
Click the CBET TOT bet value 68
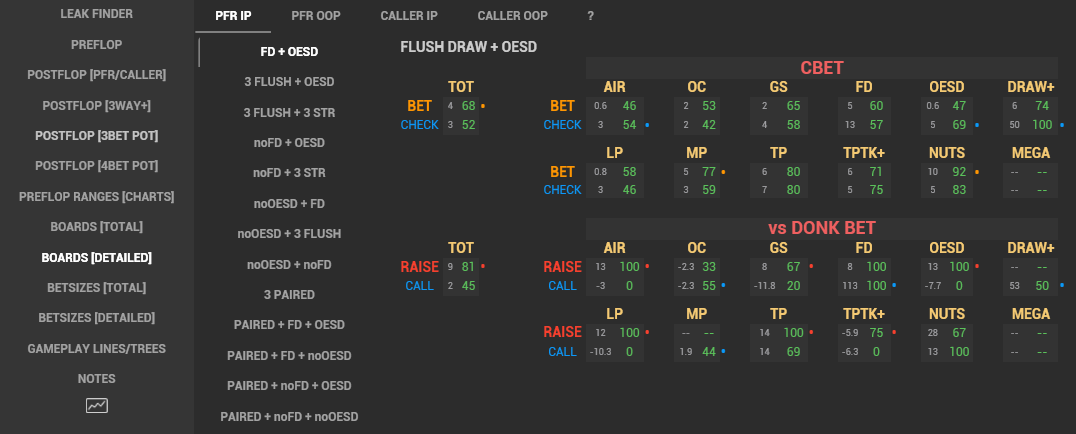[x=469, y=106]
